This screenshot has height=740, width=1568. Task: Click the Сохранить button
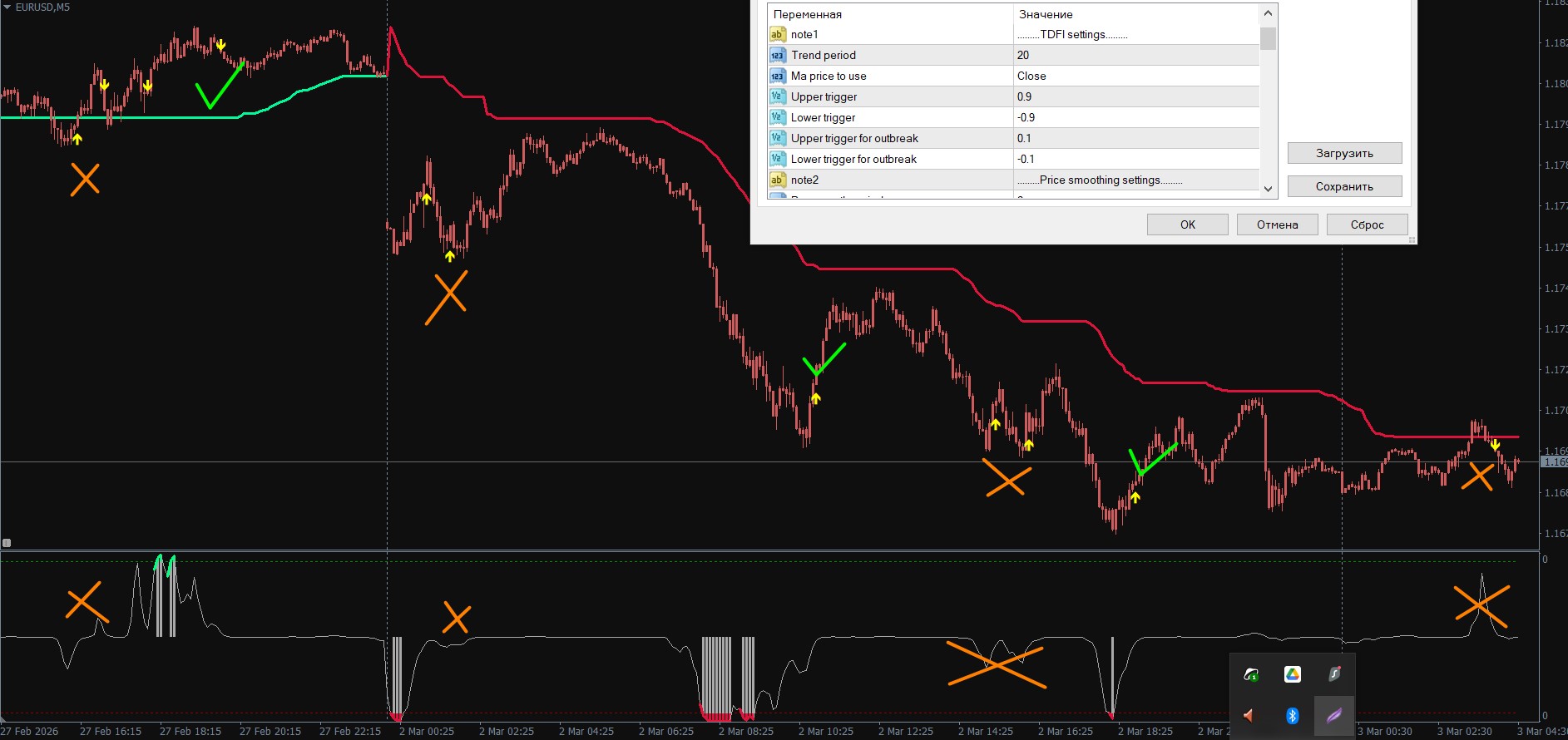[x=1344, y=186]
